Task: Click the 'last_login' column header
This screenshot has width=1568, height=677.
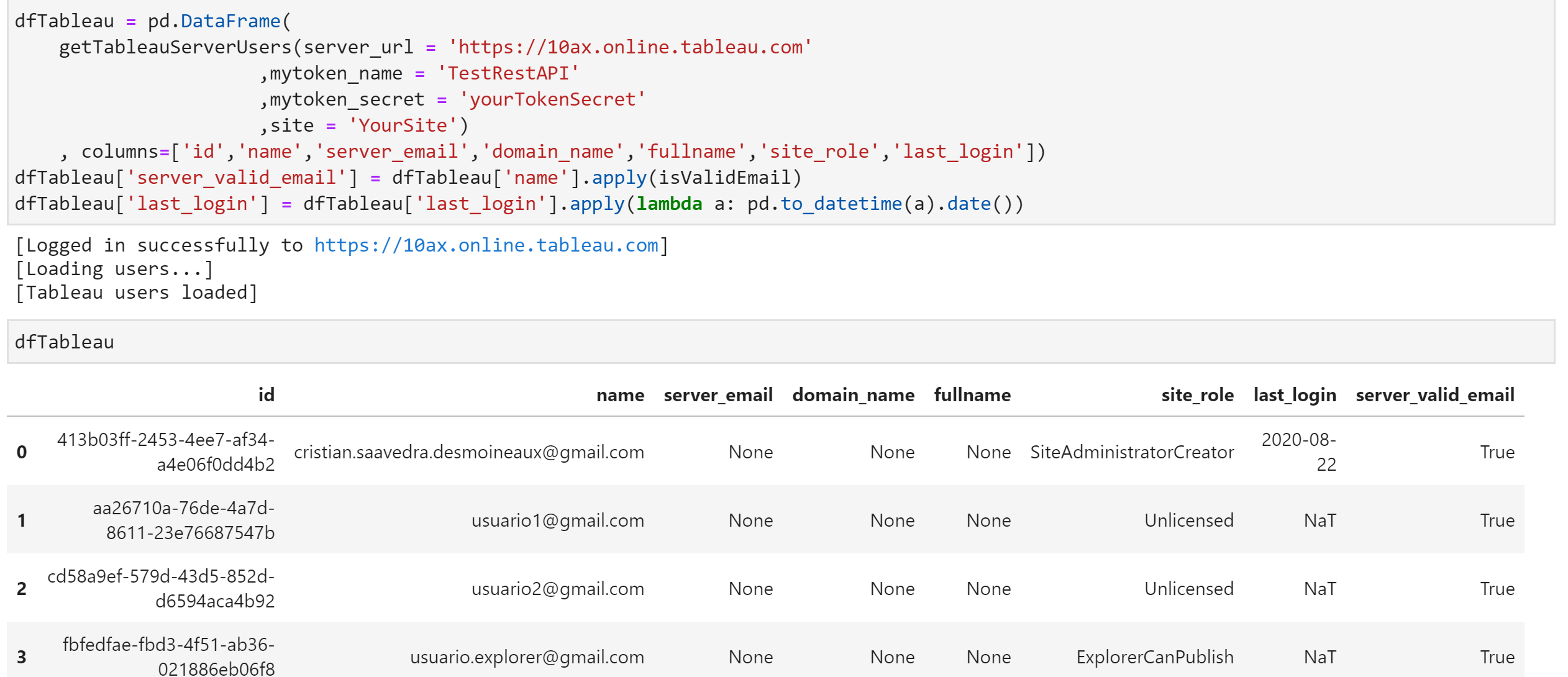Action: 1294,395
